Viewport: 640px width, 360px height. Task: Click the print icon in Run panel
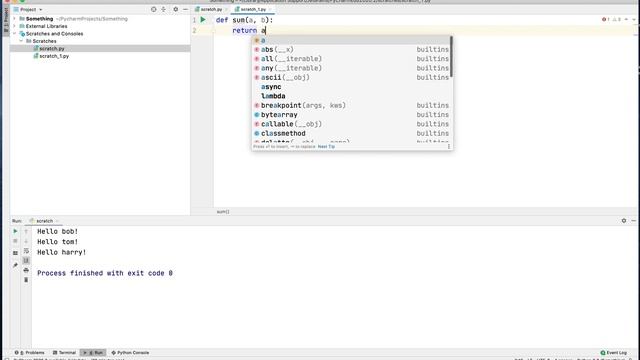[26, 270]
